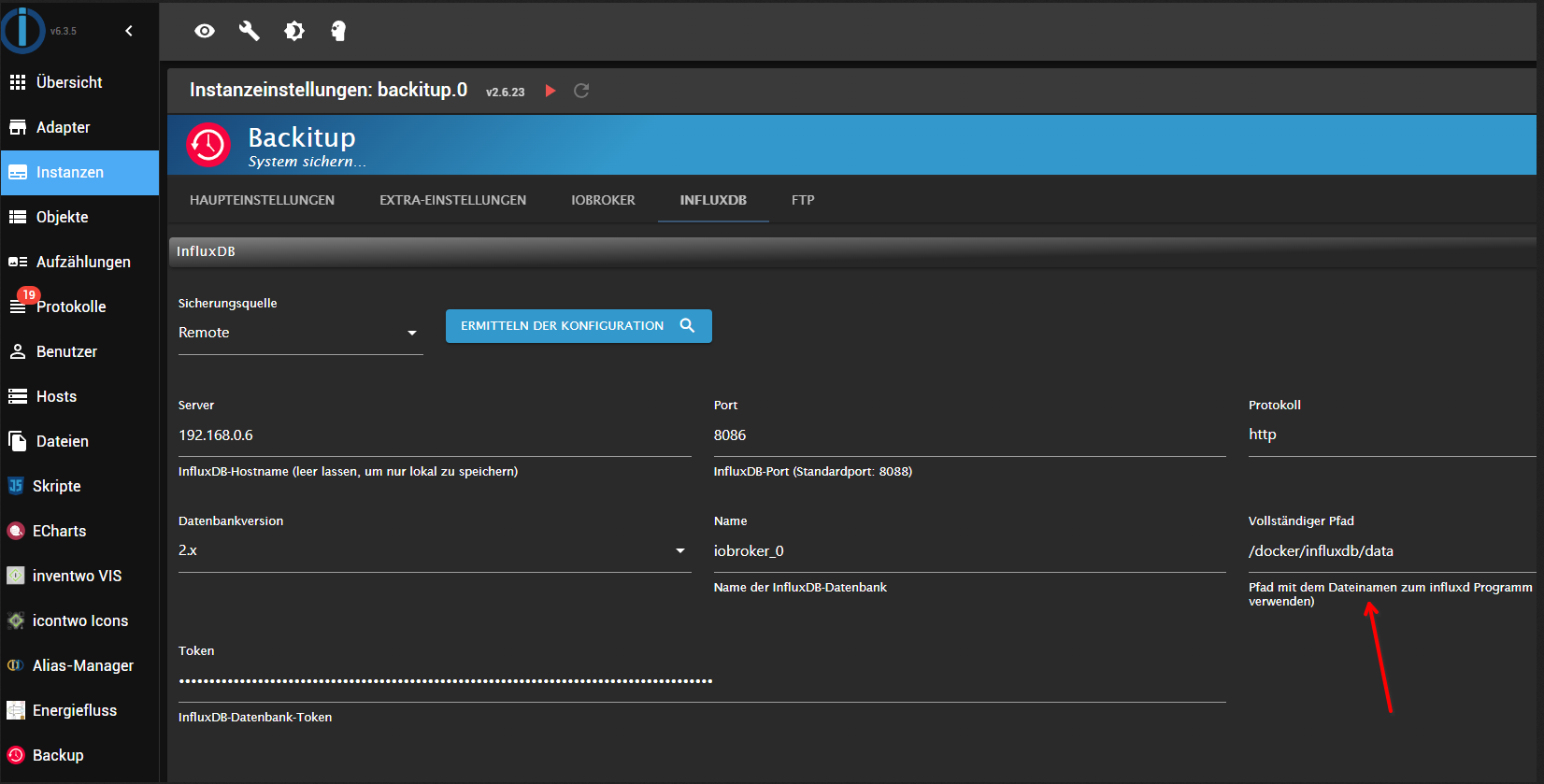
Task: Click the Token password field
Action: tap(702, 681)
